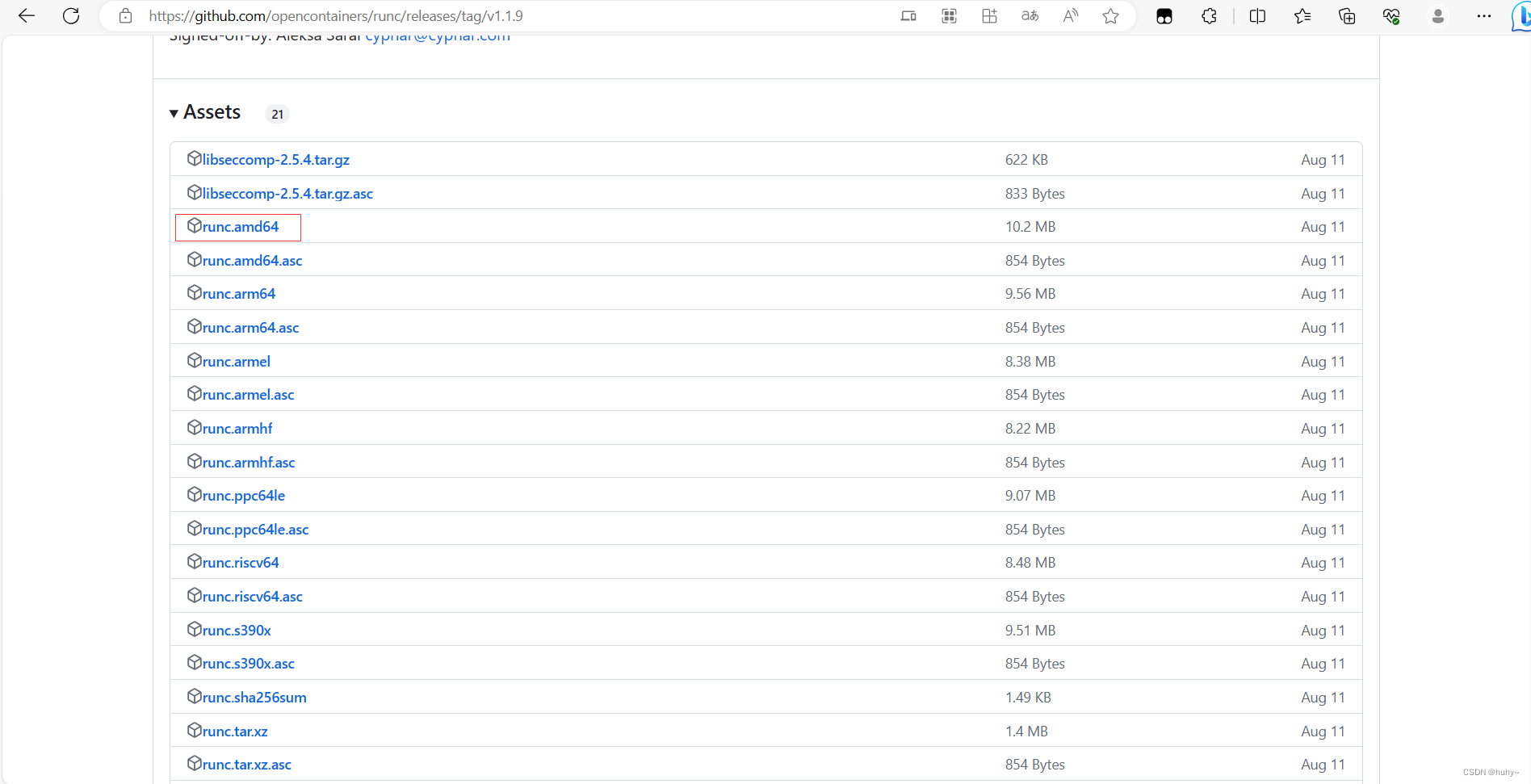This screenshot has height=784, width=1531.
Task: Go back to the previous page
Action: coord(27,16)
